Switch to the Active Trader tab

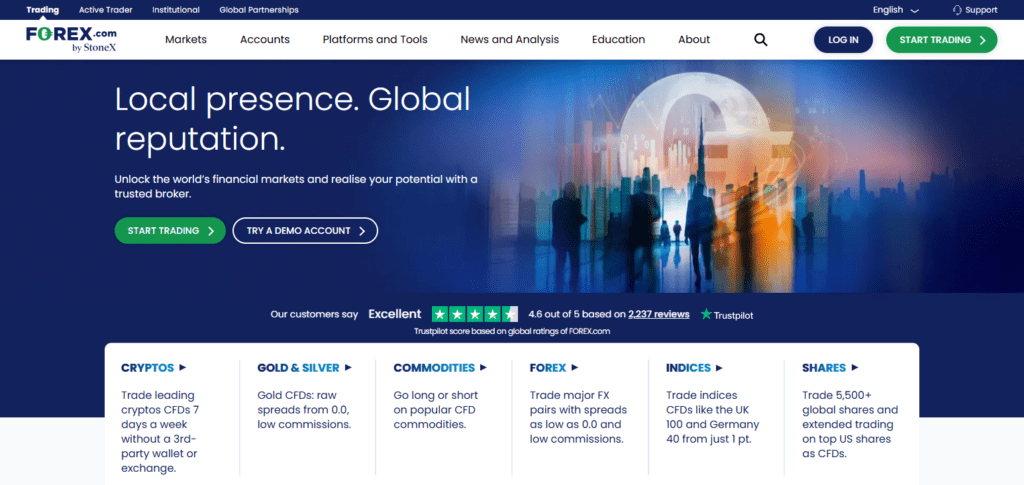pos(105,10)
